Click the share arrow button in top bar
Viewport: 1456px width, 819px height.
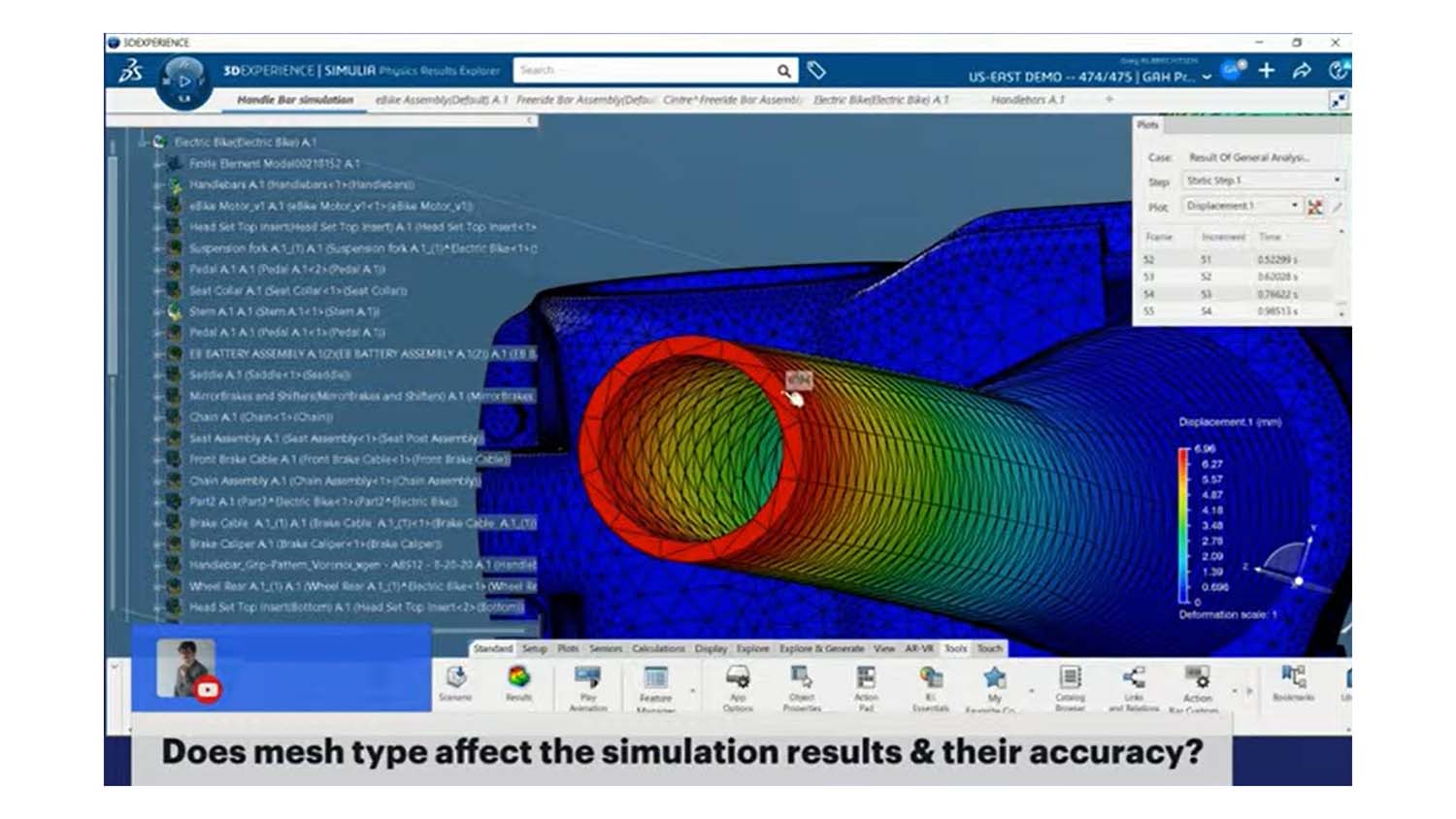point(1302,70)
